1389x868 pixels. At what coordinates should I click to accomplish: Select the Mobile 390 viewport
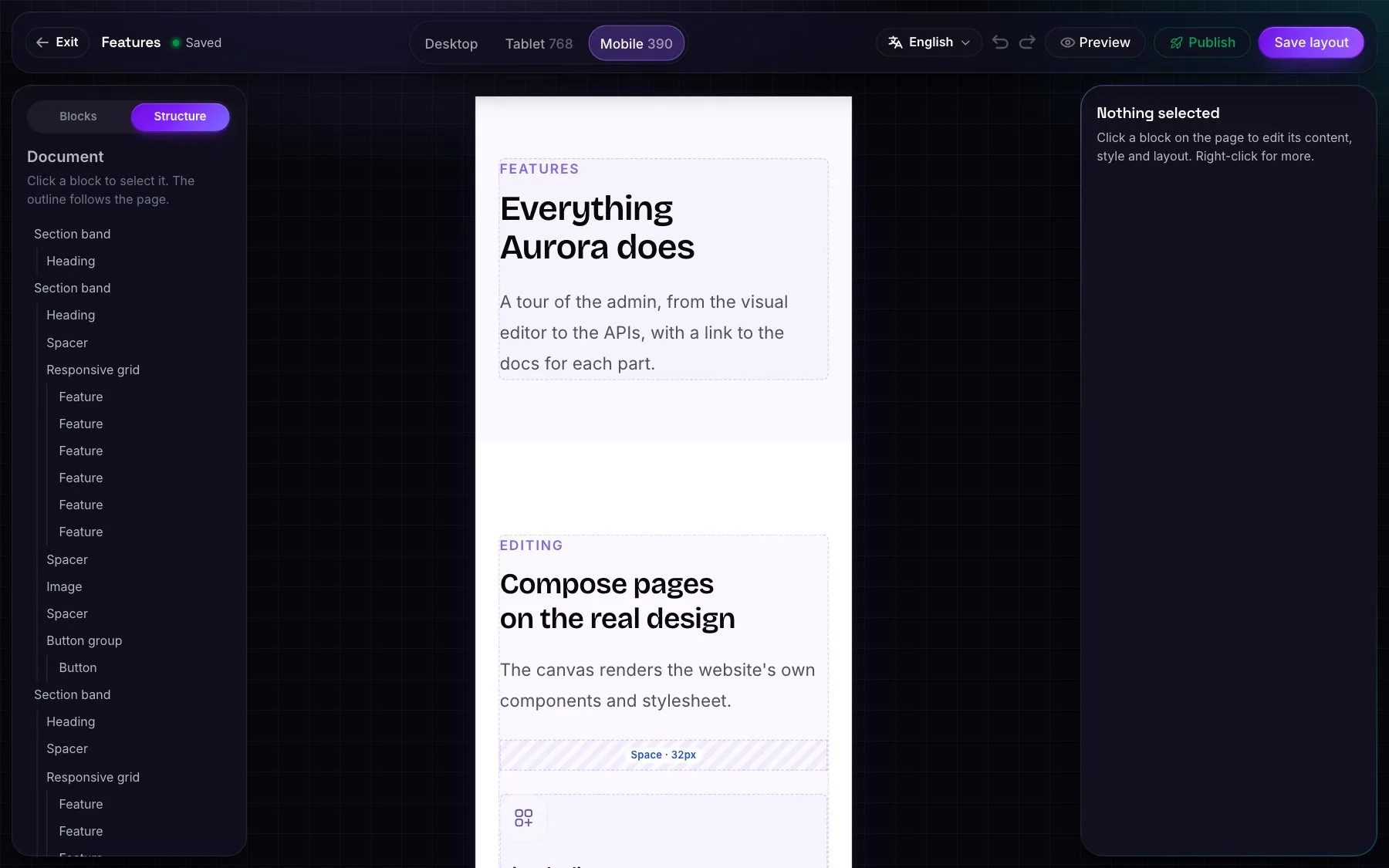click(x=636, y=43)
